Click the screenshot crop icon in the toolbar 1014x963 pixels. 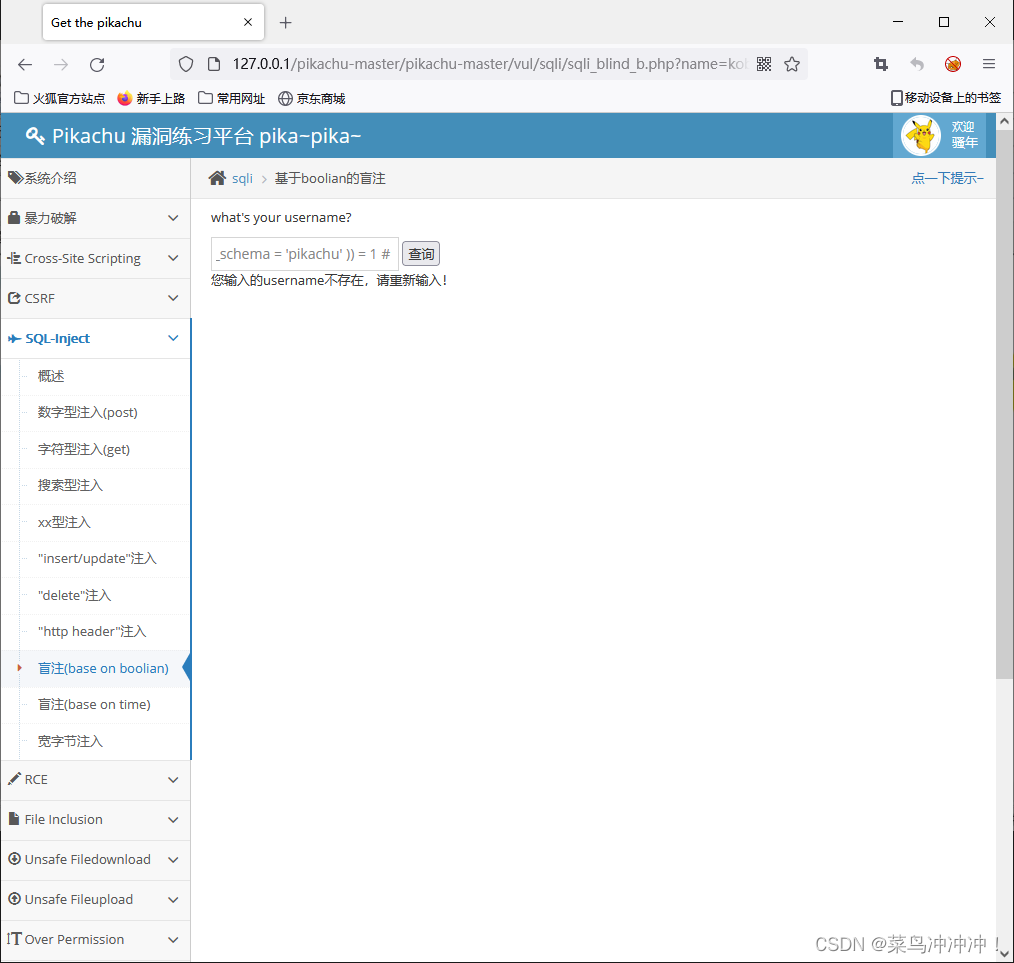point(881,64)
